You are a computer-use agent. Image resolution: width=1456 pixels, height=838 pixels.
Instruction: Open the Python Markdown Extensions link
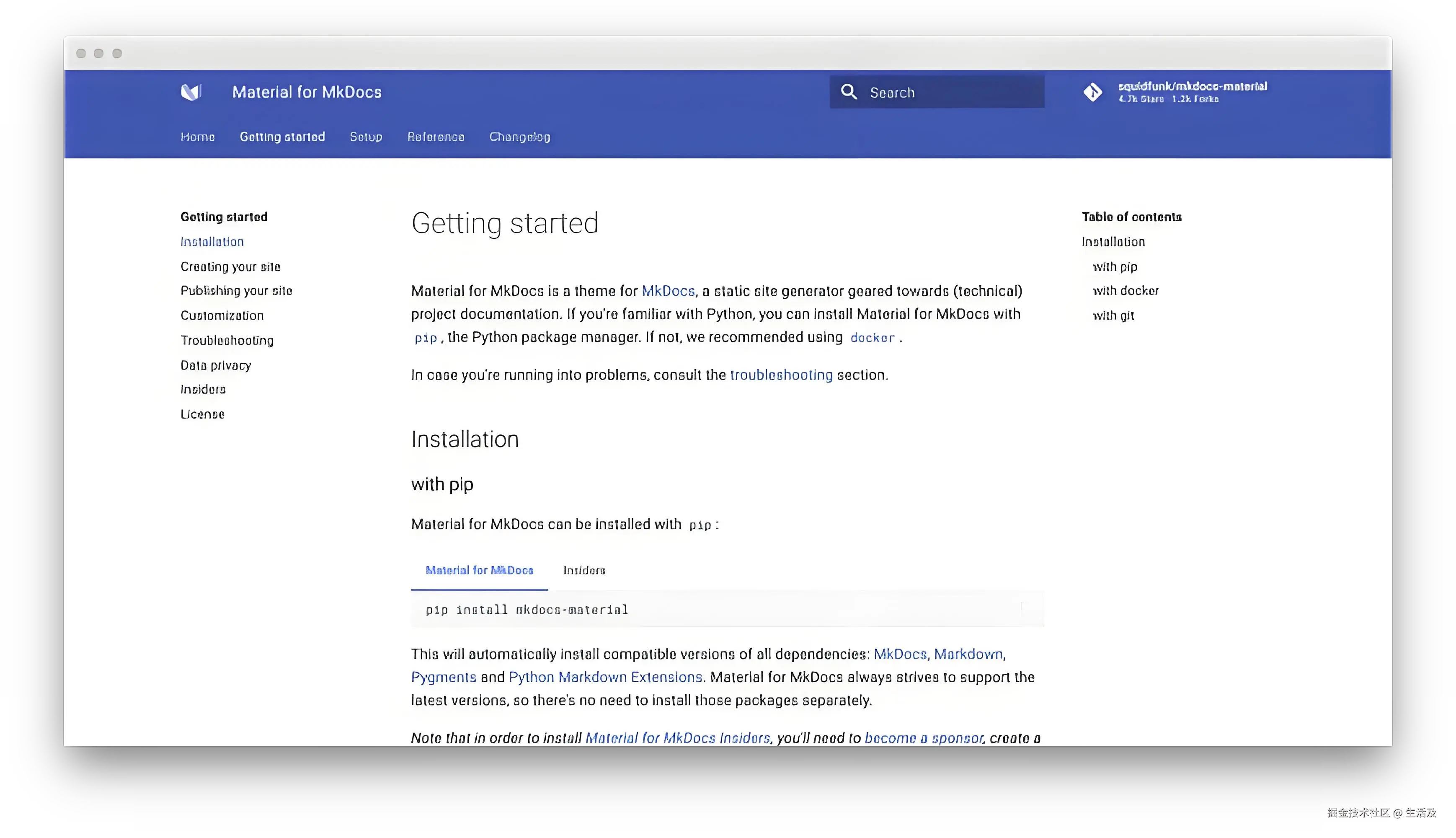[605, 678]
